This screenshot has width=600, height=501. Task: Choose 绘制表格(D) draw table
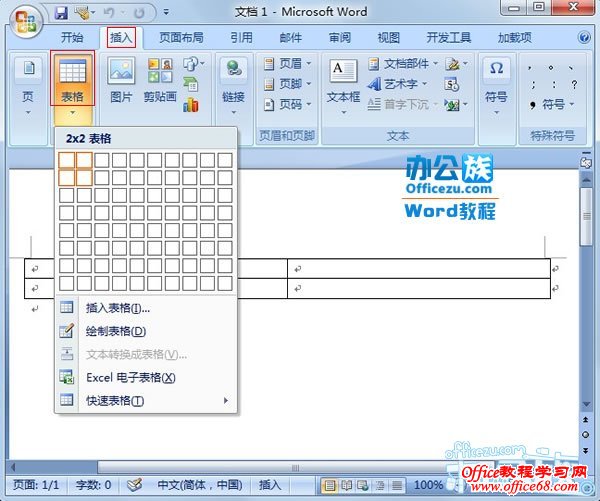(146, 331)
